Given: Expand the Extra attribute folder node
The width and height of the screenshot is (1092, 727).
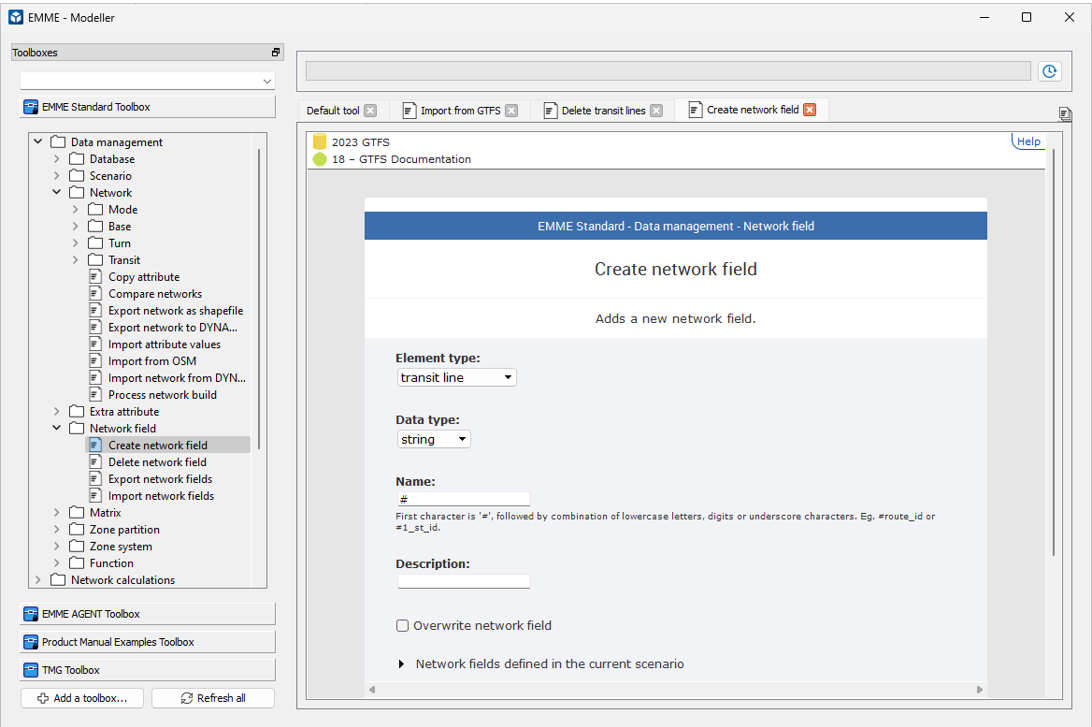Looking at the screenshot, I should click(x=57, y=412).
